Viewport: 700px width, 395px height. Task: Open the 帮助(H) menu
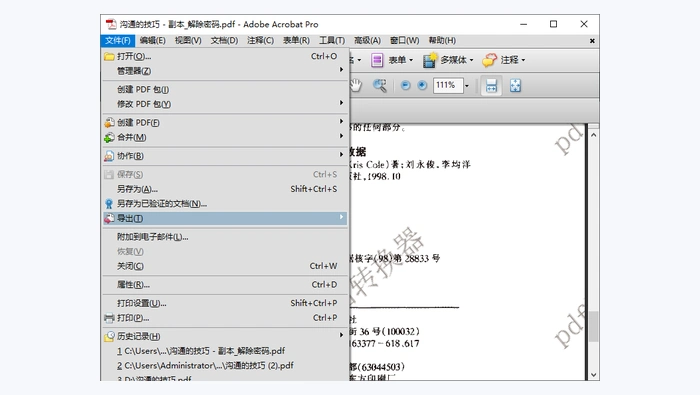tap(442, 41)
